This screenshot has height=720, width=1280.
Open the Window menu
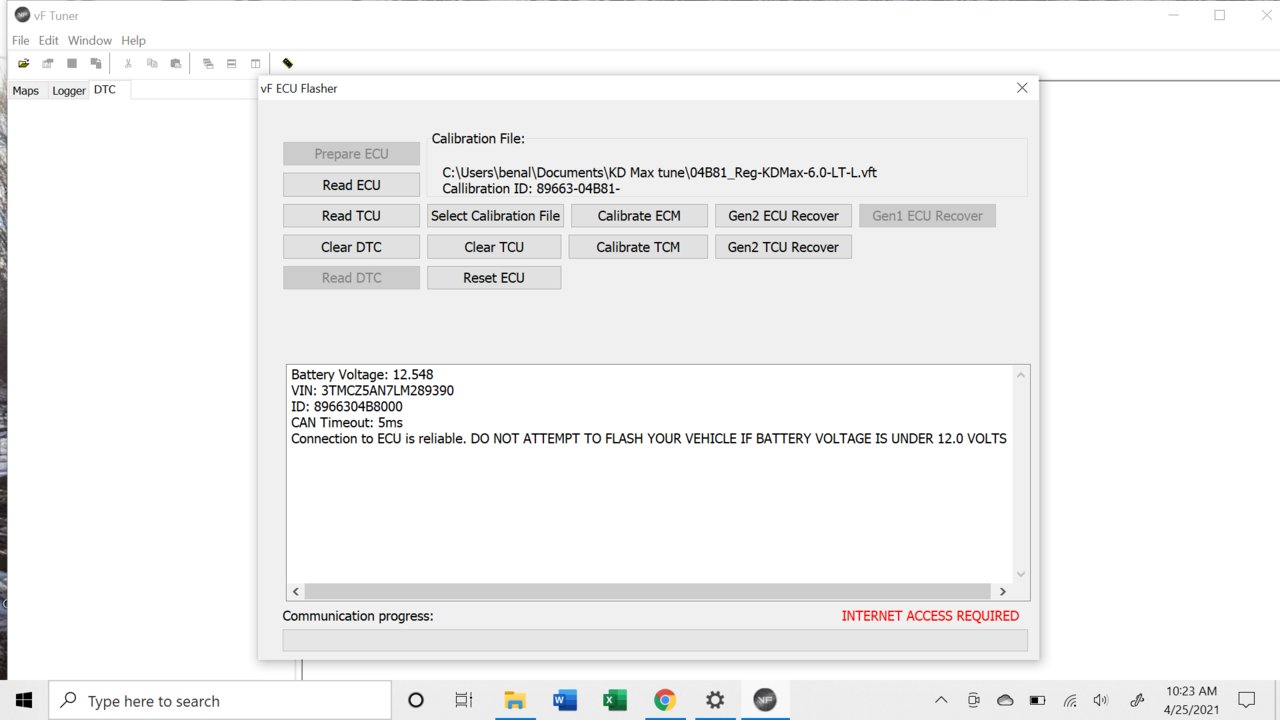coord(90,41)
